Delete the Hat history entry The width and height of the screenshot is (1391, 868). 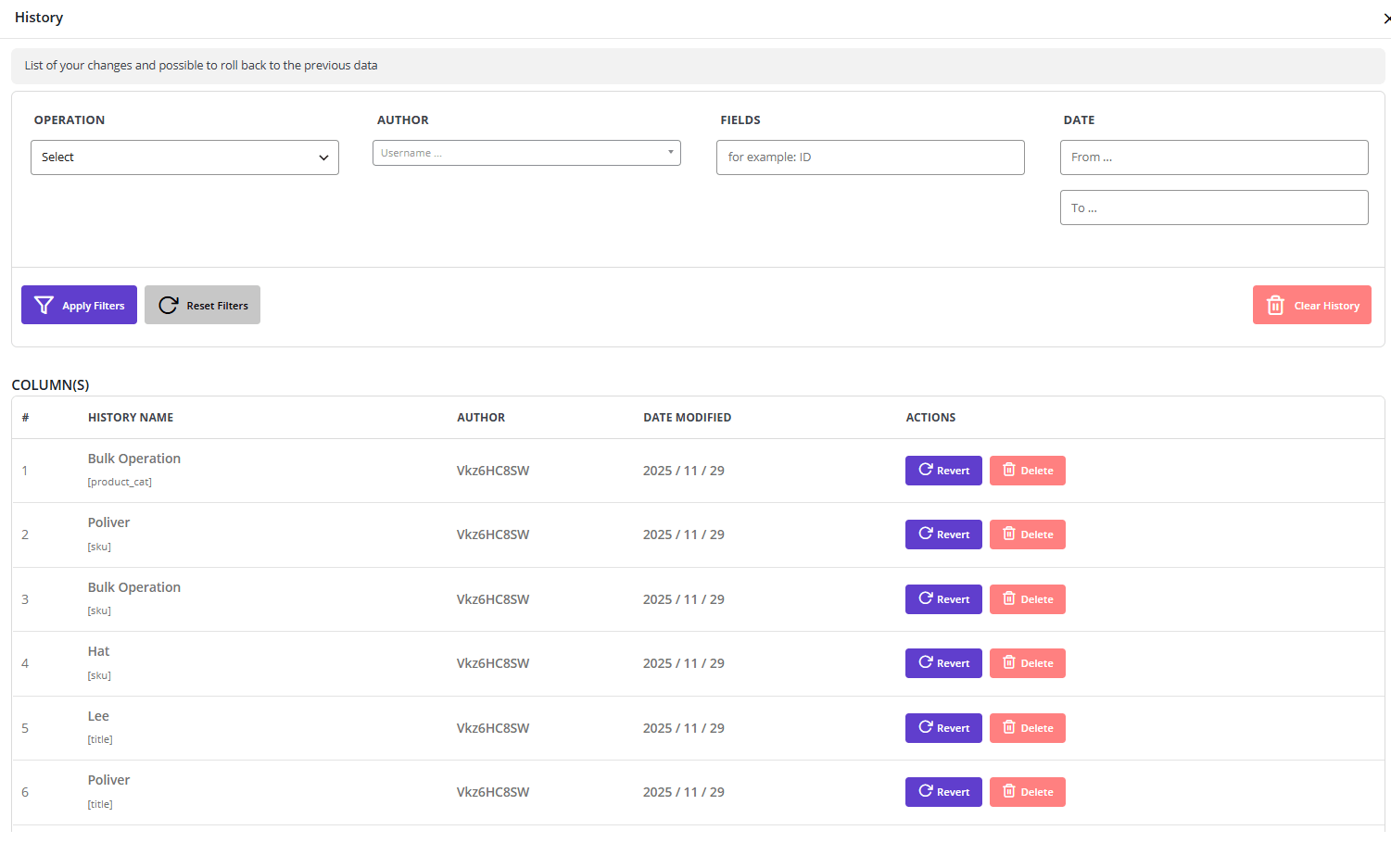pos(1027,663)
